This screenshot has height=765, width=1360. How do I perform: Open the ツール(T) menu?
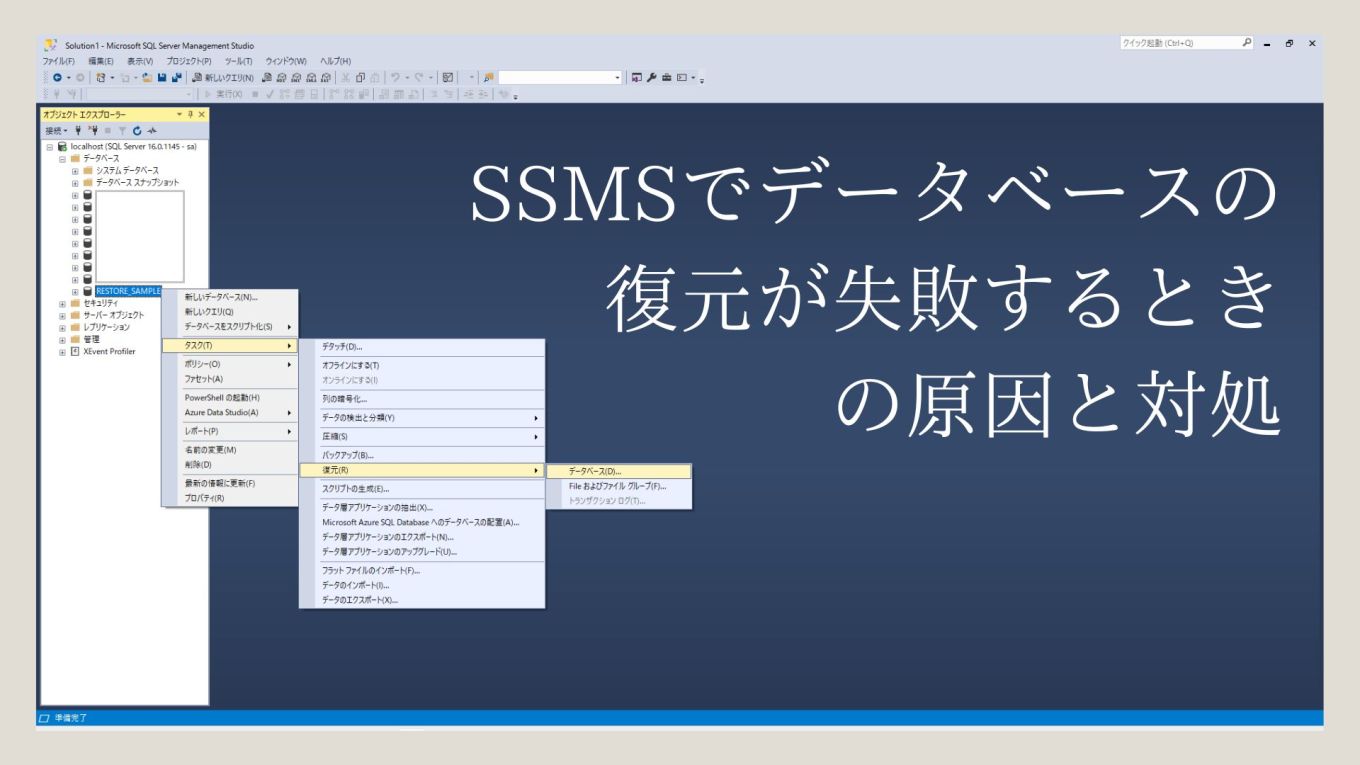(239, 61)
